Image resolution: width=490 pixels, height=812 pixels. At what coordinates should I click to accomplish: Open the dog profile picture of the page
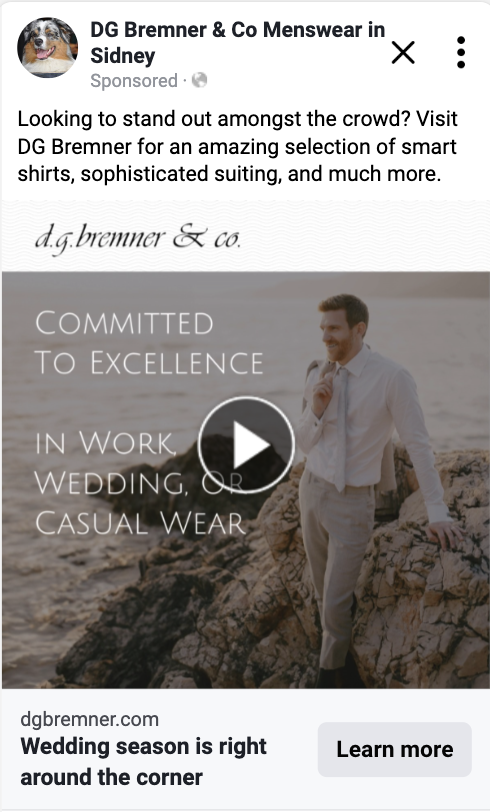coord(48,48)
